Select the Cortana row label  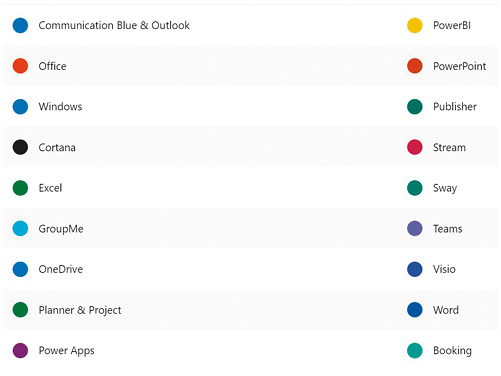[57, 147]
